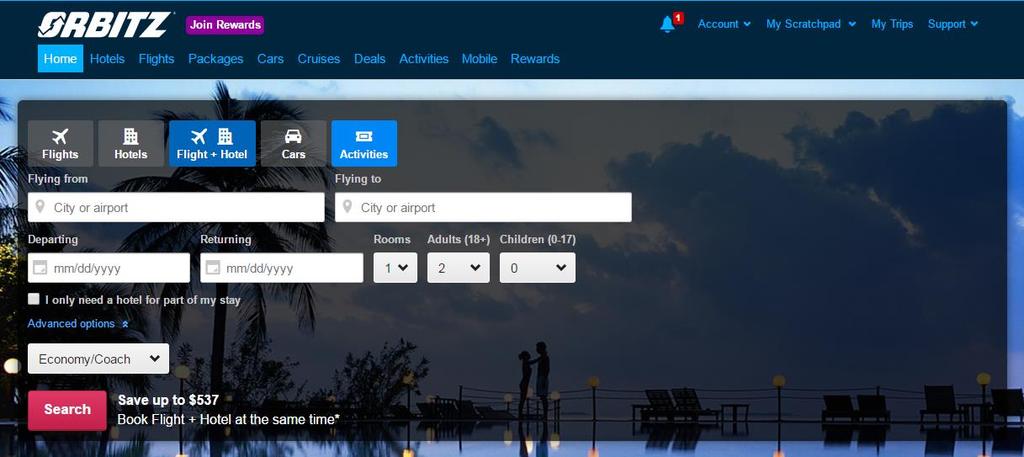
Task: Focus the Departing date field
Action: click(x=108, y=268)
